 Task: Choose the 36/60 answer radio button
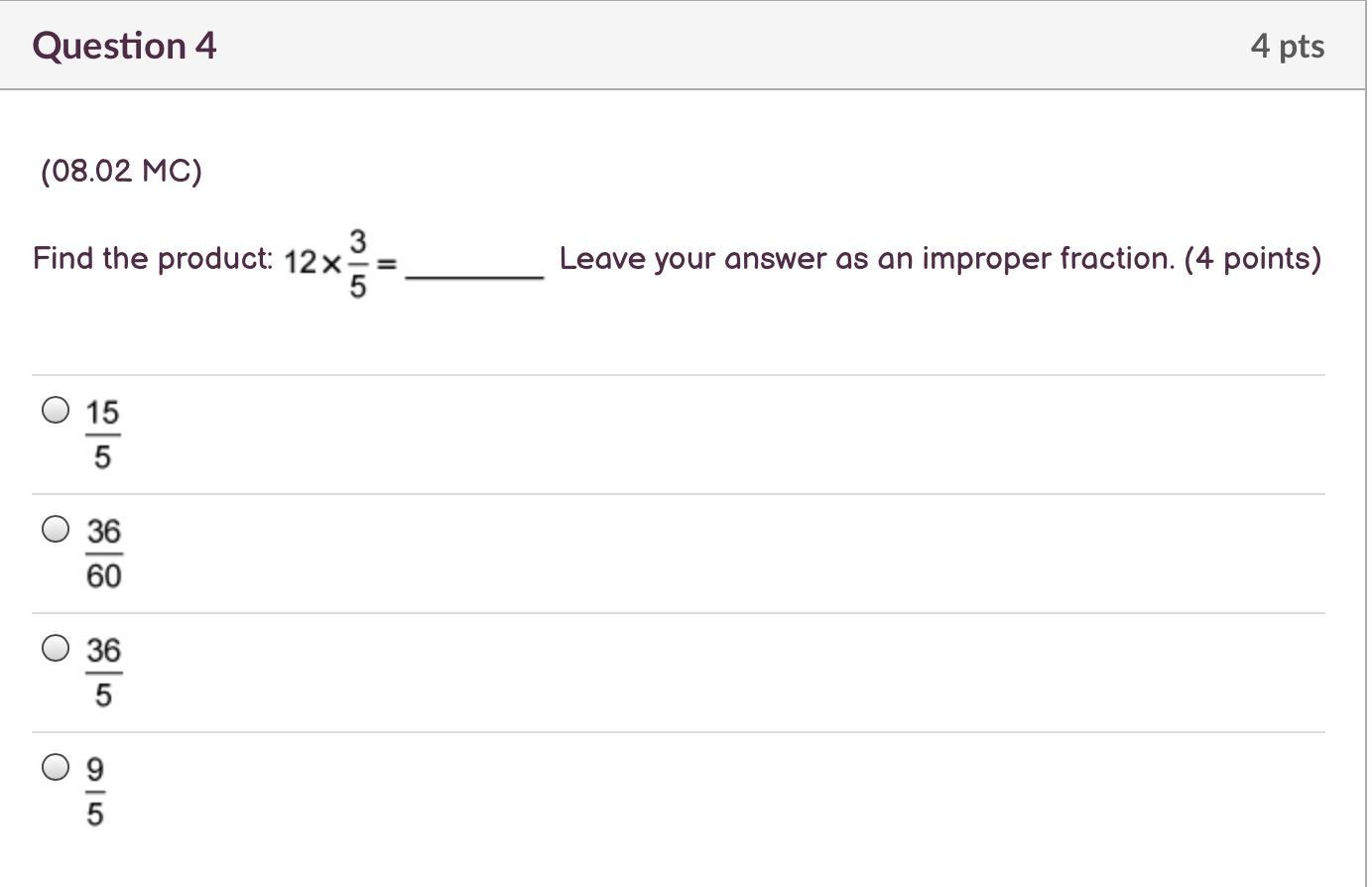click(57, 529)
